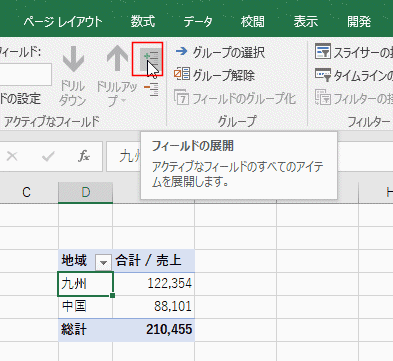The image size is (393, 361).
Task: Open the 地域 filter dropdown arrow
Action: click(103, 262)
